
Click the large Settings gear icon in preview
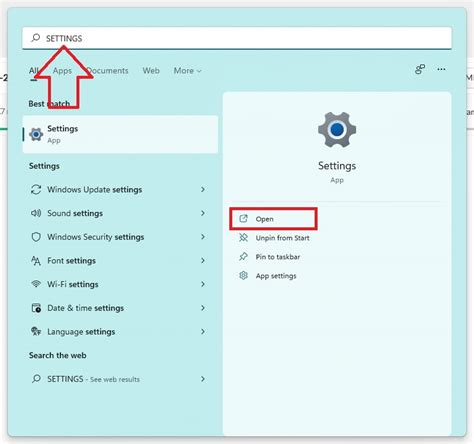pos(337,129)
